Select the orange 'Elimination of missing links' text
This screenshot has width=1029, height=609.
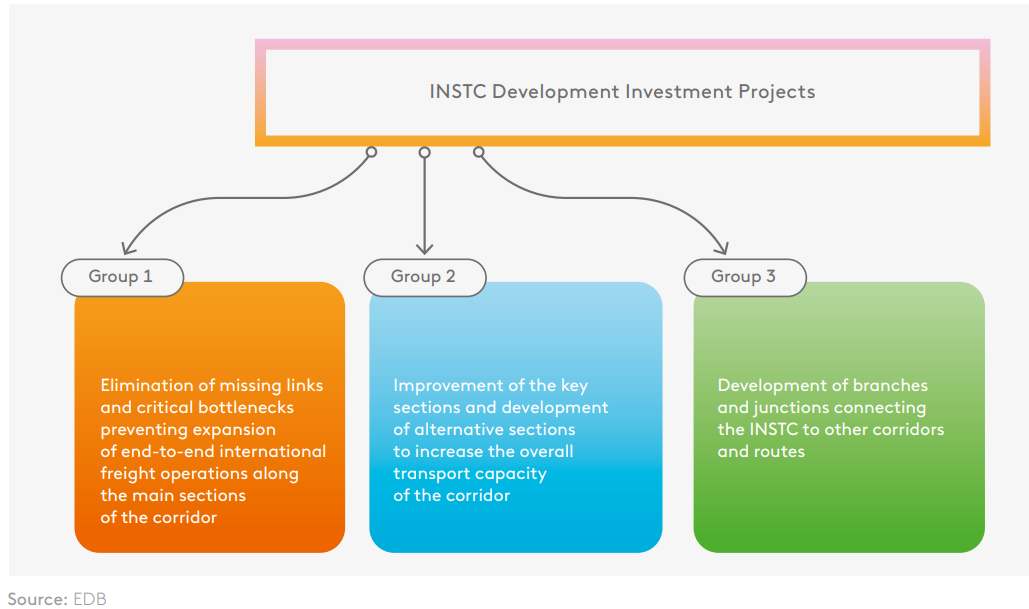pos(213,451)
